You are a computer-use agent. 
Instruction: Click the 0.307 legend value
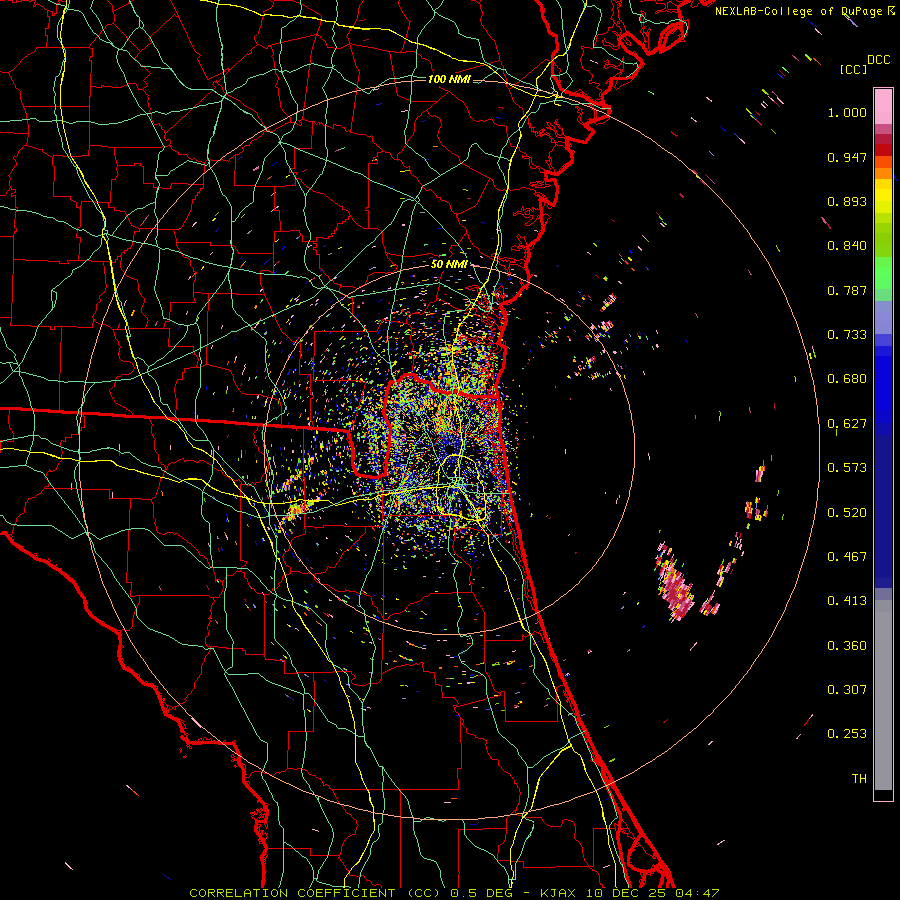[x=847, y=690]
